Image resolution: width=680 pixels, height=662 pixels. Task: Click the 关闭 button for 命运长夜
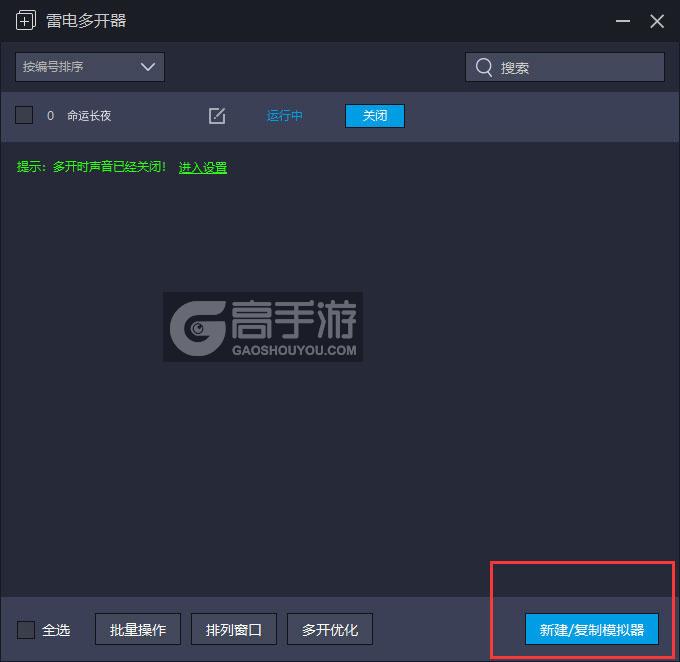pyautogui.click(x=375, y=116)
